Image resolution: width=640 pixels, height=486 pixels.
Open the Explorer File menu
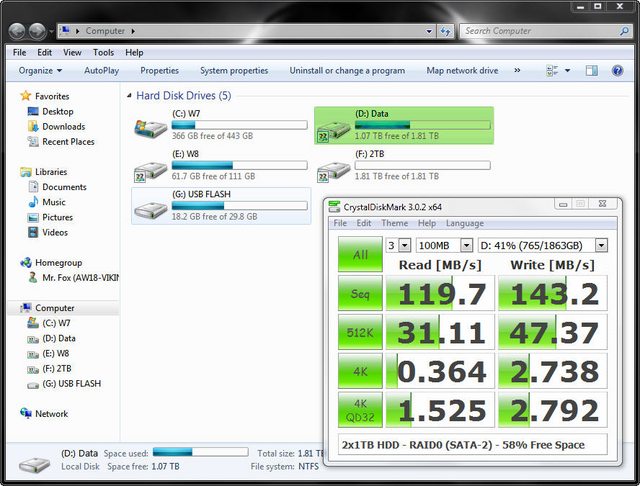[x=19, y=52]
